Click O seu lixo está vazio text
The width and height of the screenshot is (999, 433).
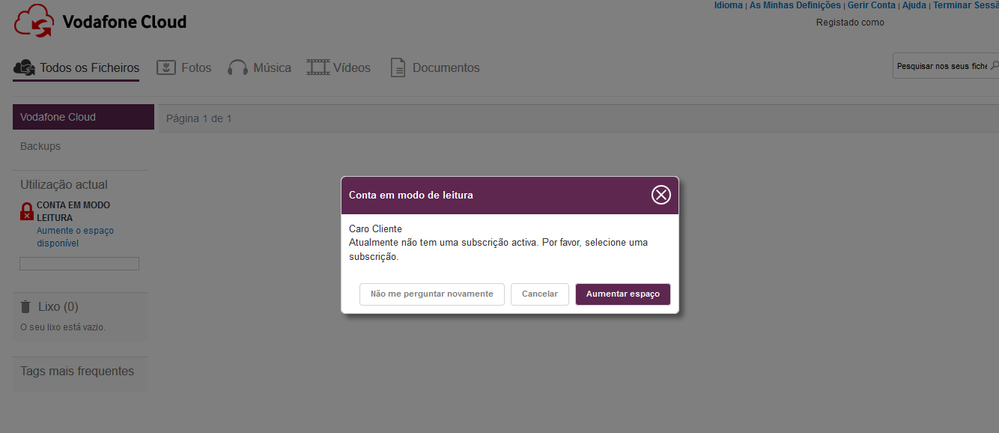[x=62, y=327]
